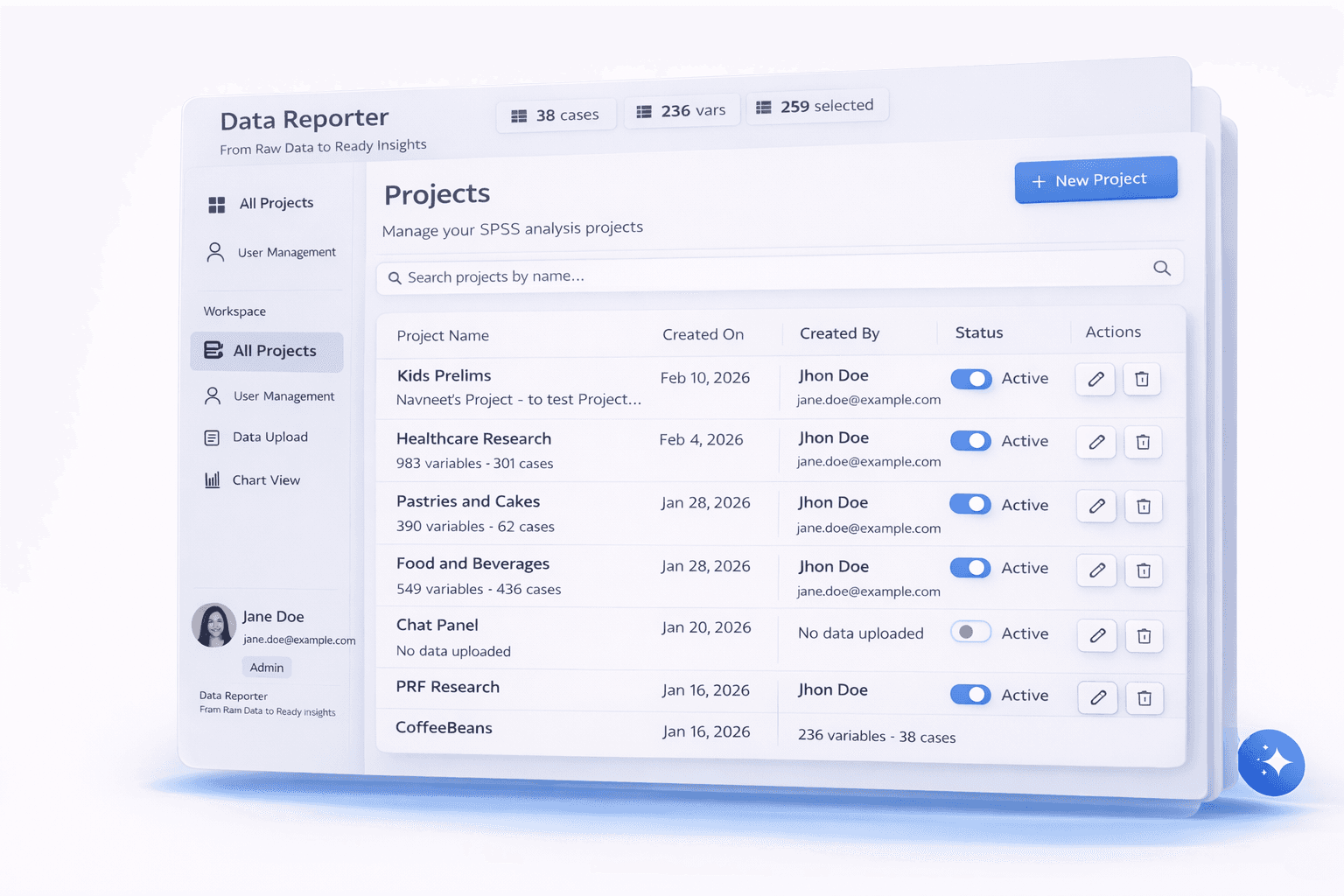Click edit pencil for PRF Research
This screenshot has height=896, width=1344.
click(x=1097, y=697)
